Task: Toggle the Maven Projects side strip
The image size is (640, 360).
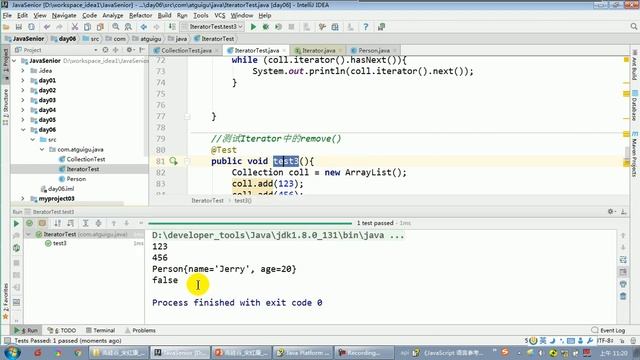Action: [x=635, y=154]
